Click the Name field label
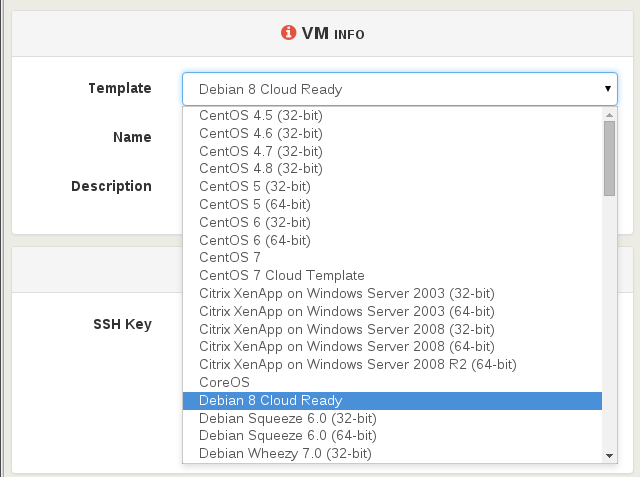This screenshot has width=640, height=477. point(132,137)
